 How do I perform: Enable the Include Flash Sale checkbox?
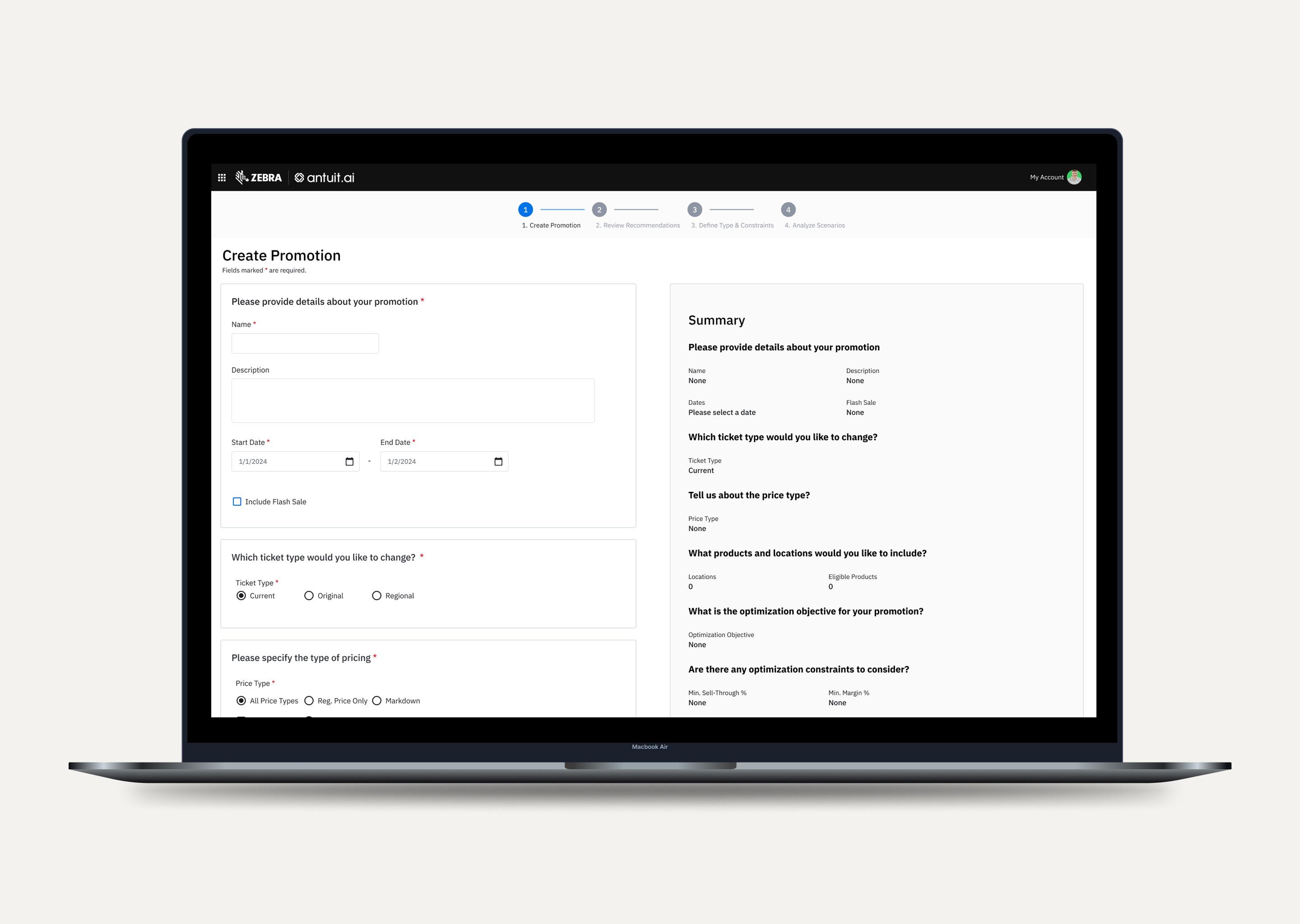[x=237, y=501]
